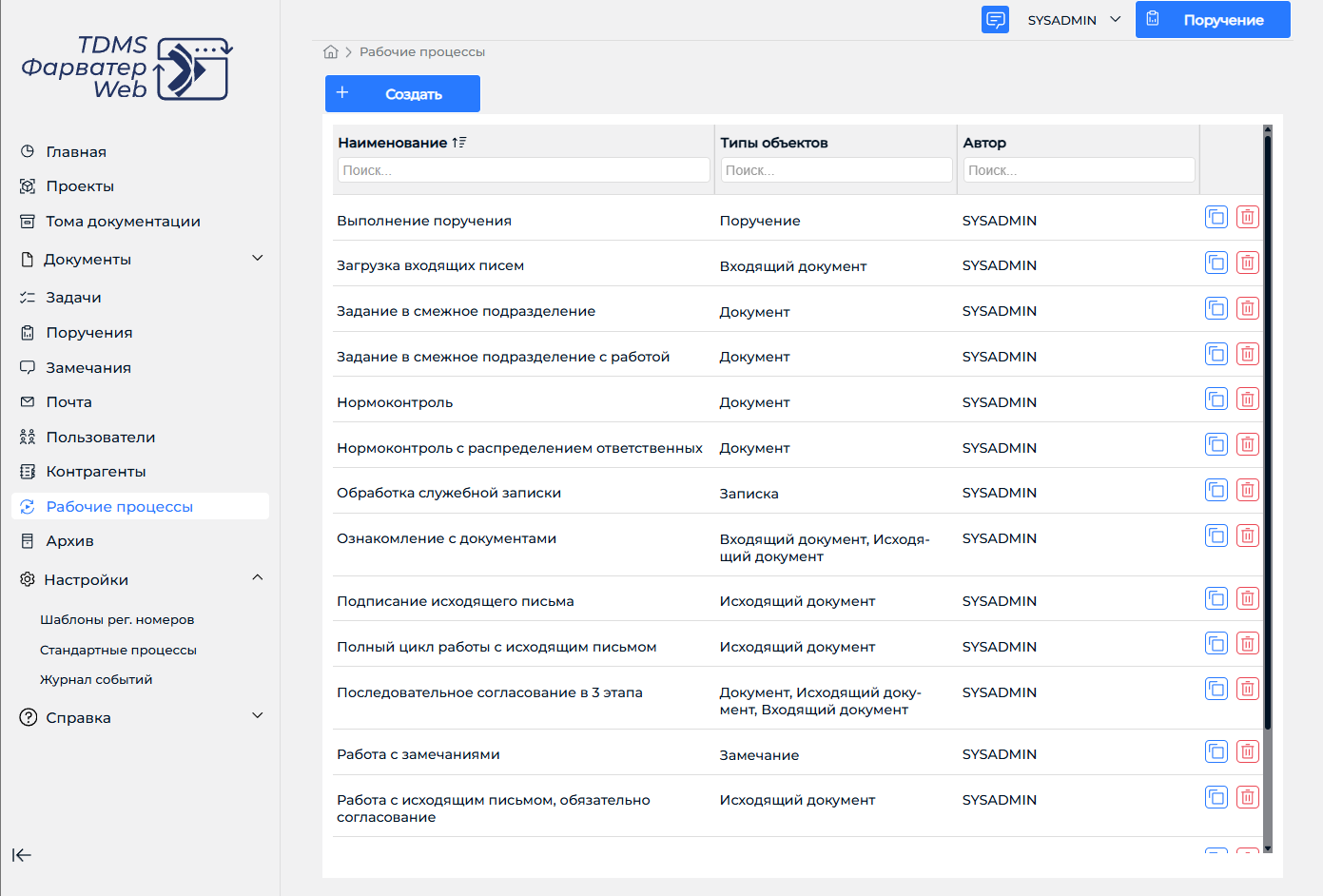Copy the Нормоконтроль workflow row
This screenshot has width=1323, height=896.
click(1216, 399)
